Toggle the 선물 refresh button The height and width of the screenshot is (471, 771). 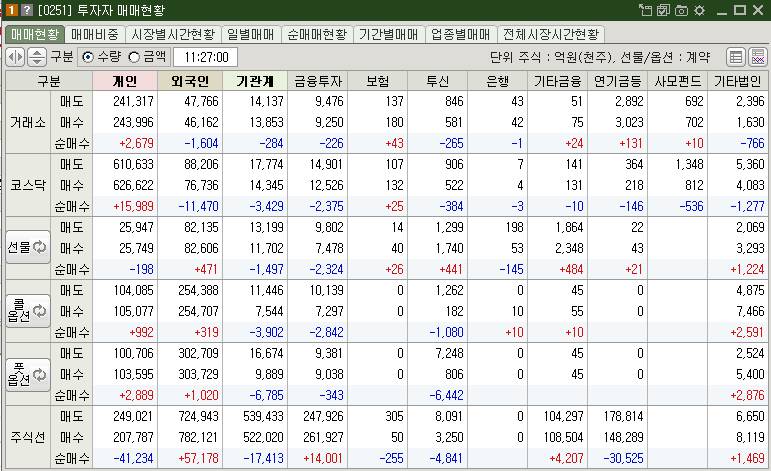click(28, 247)
